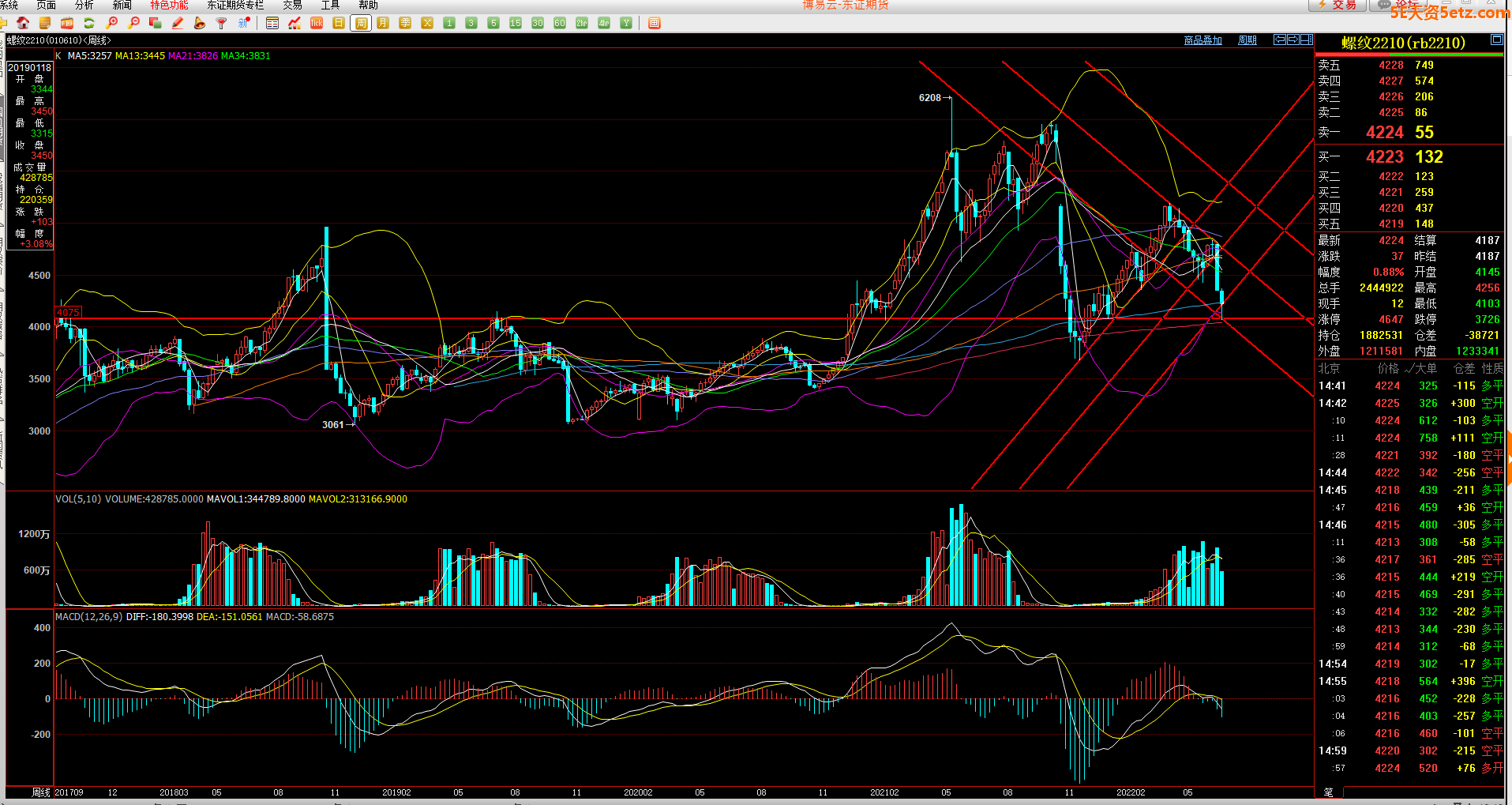This screenshot has width=1512, height=805.
Task: Click the multi-window overlapping squares icon
Action: click(156, 23)
